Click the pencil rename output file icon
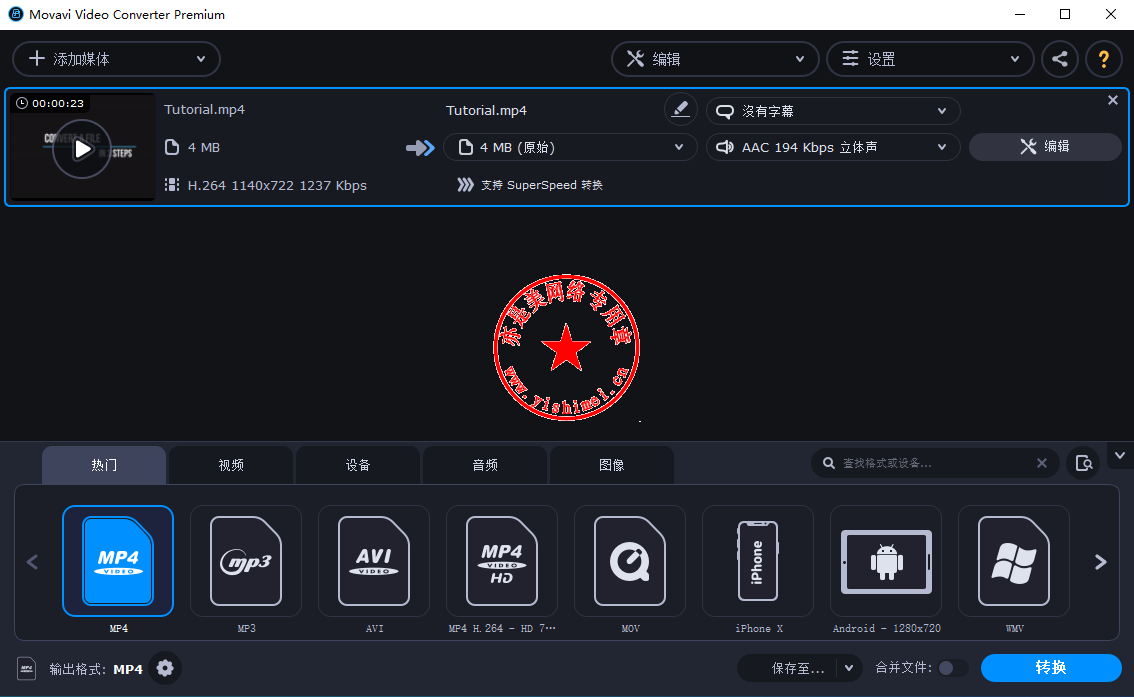Viewport: 1134px width, 697px height. (681, 109)
